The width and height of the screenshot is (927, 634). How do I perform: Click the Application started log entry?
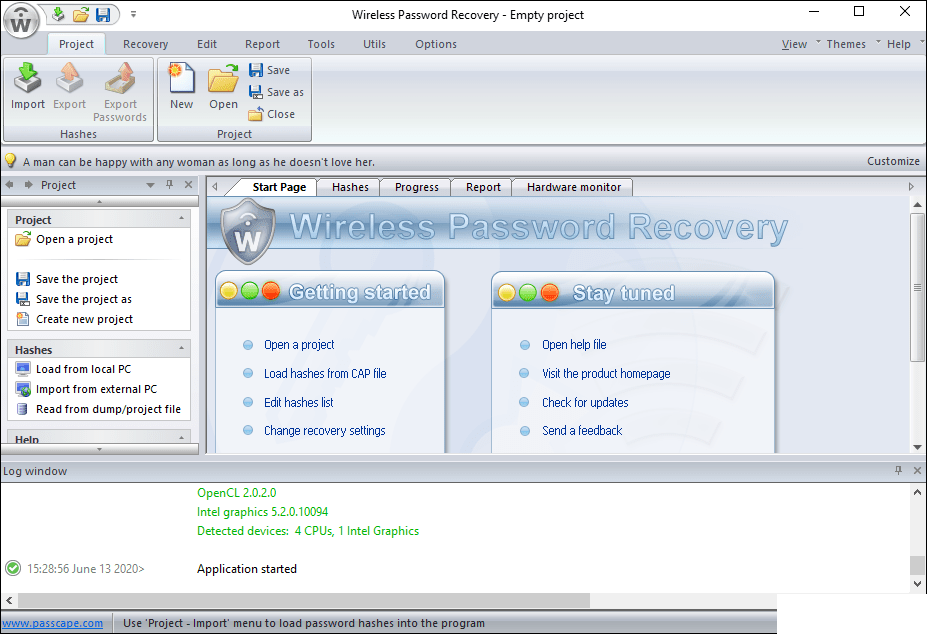[247, 568]
